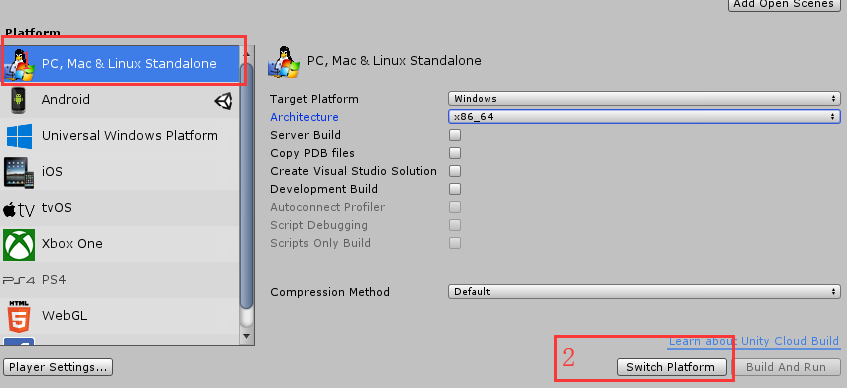Choose the PS4 logo icon
847x388 pixels.
click(x=19, y=280)
